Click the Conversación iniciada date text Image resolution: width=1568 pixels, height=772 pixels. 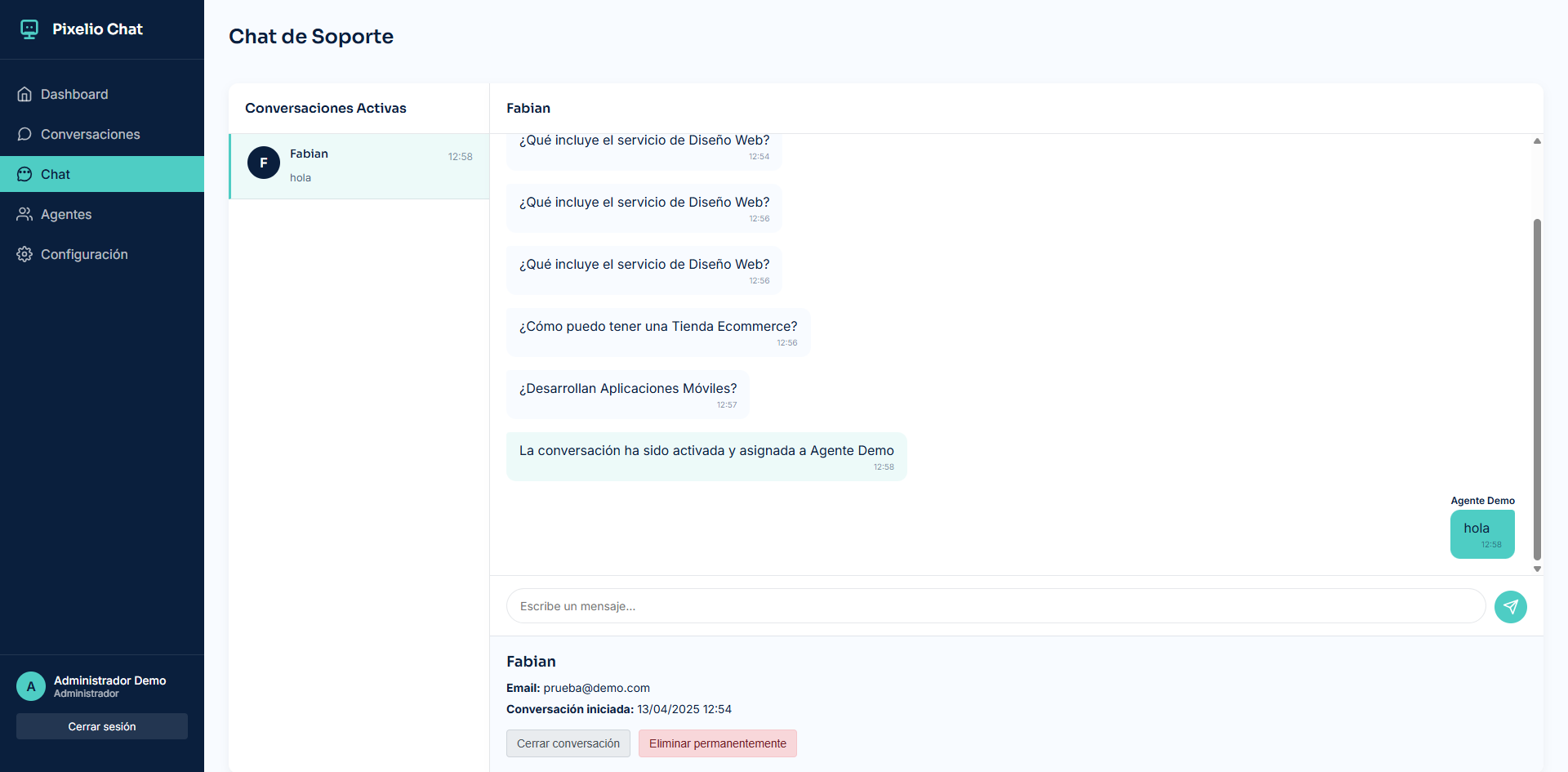[619, 709]
